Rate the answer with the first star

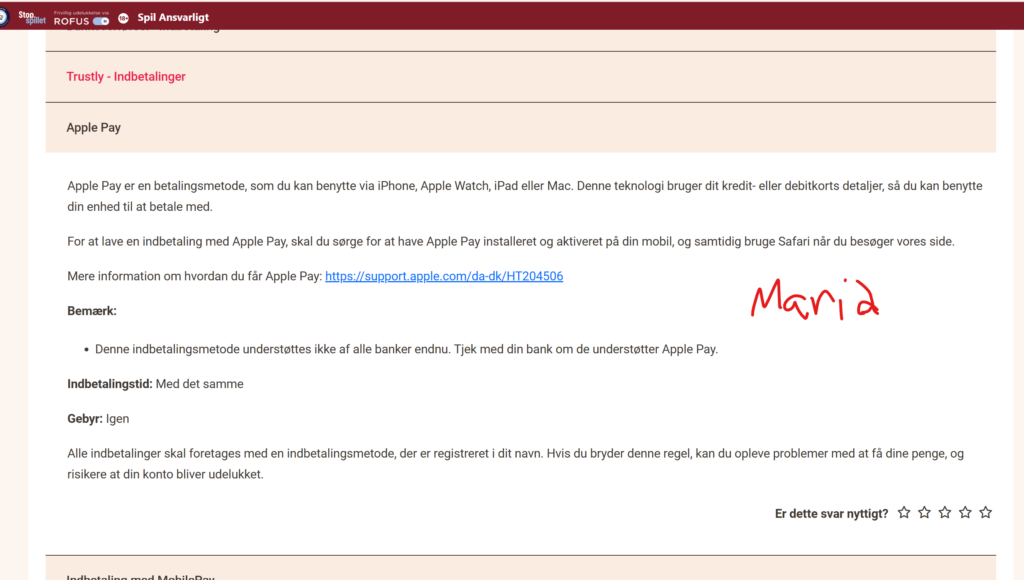pyautogui.click(x=904, y=513)
